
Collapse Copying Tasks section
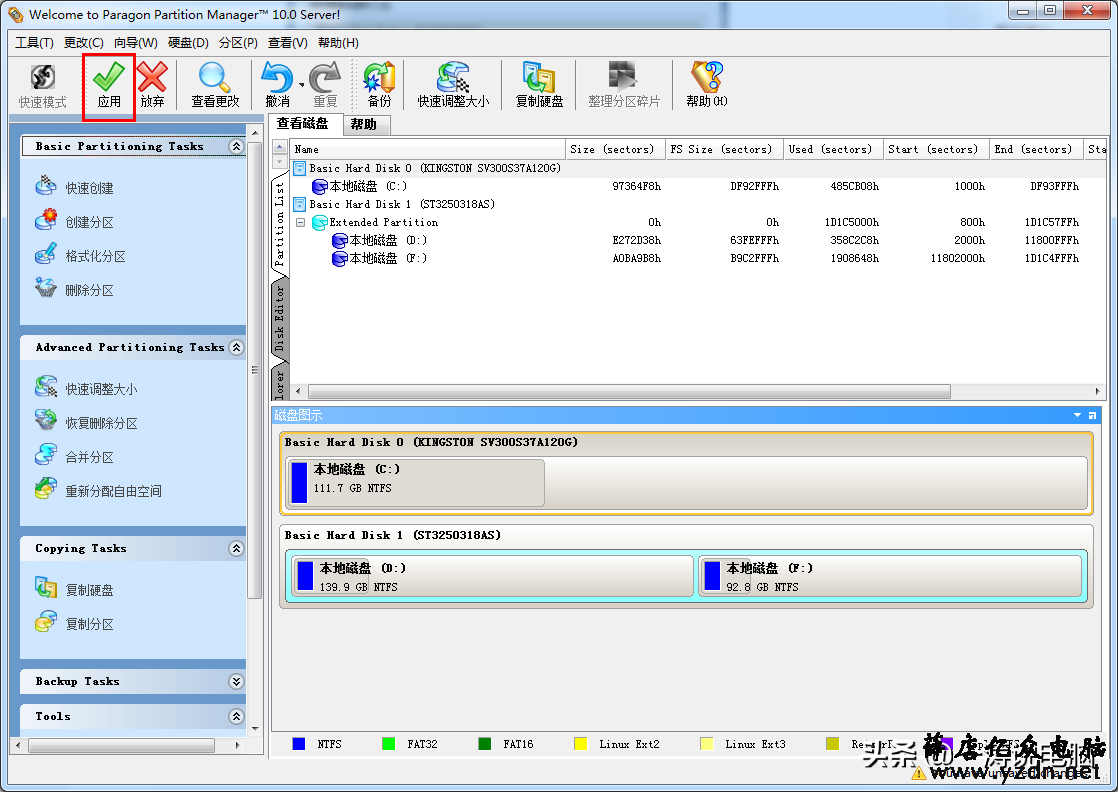(x=236, y=548)
